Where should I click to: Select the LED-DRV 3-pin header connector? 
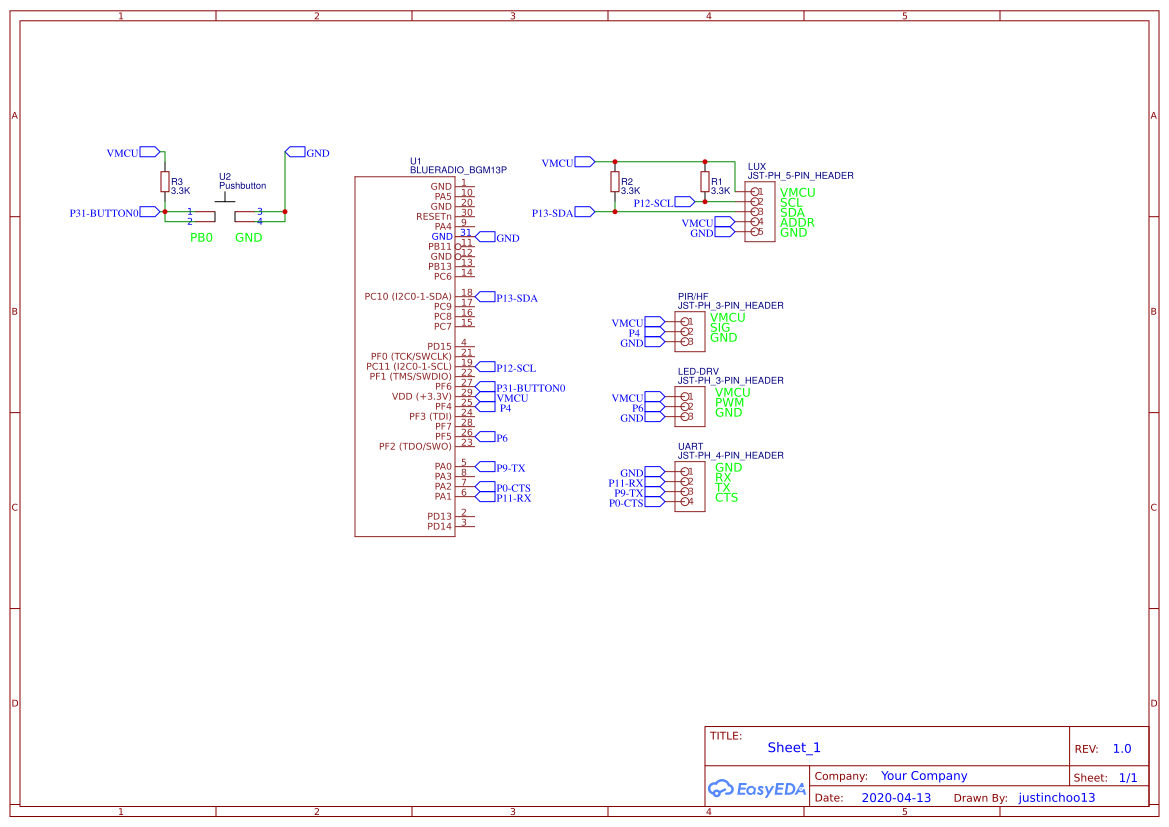point(689,407)
